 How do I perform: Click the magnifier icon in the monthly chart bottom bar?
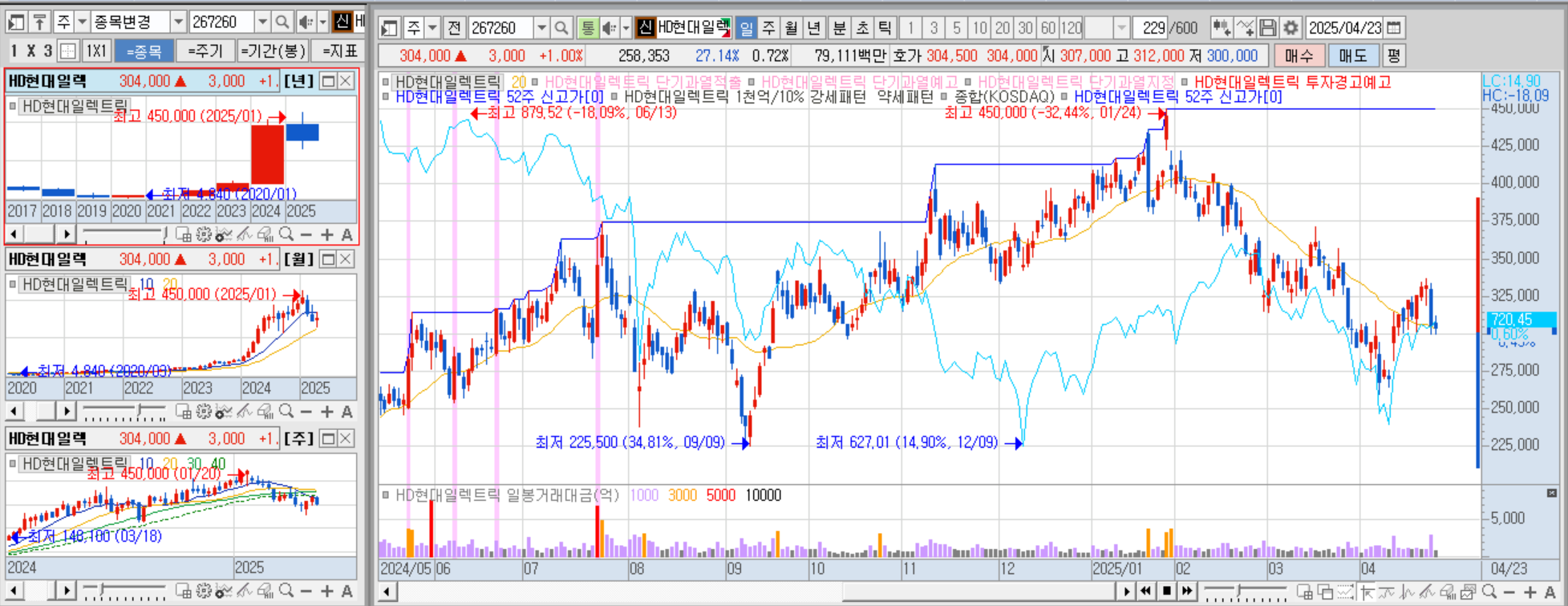pos(286,412)
